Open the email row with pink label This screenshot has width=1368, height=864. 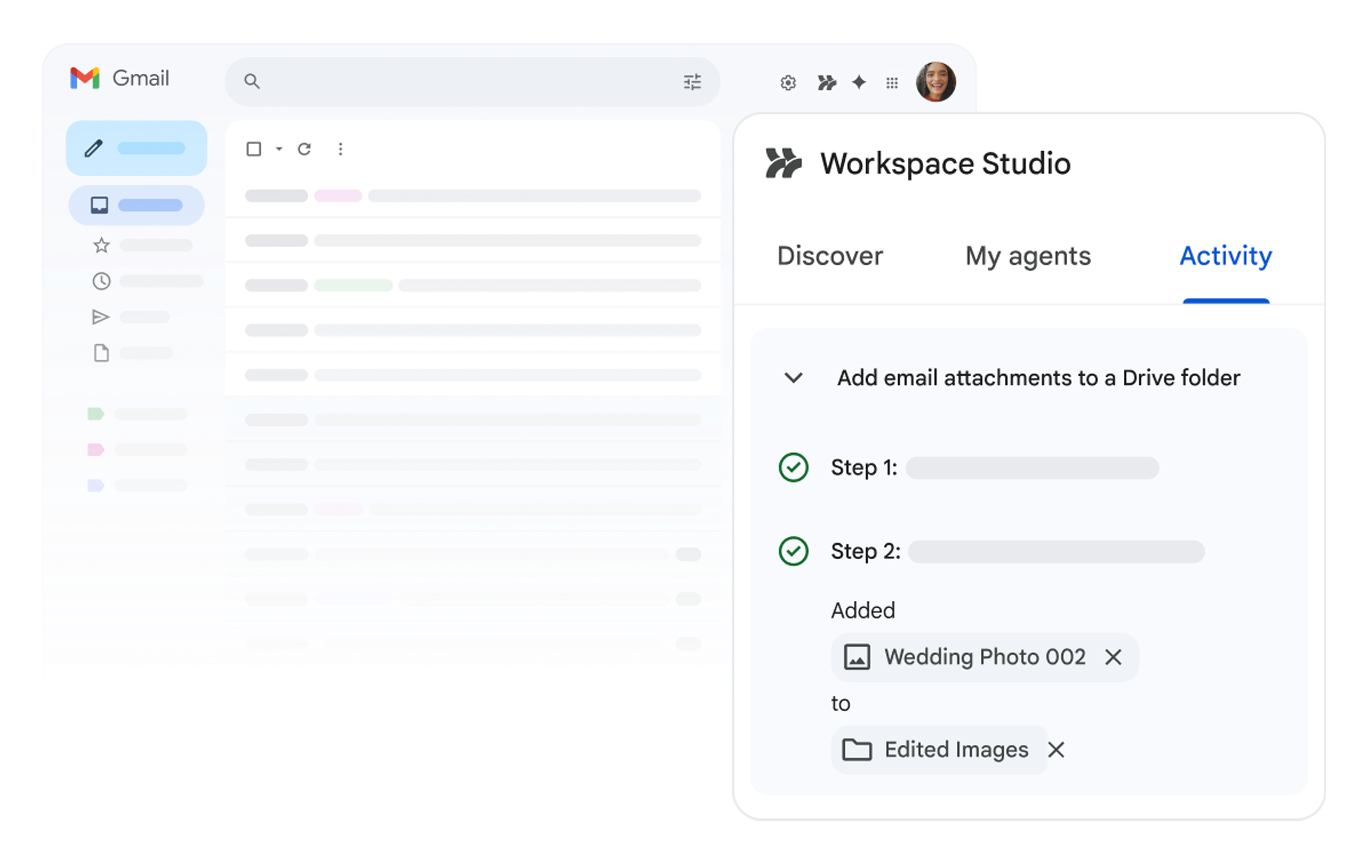472,196
